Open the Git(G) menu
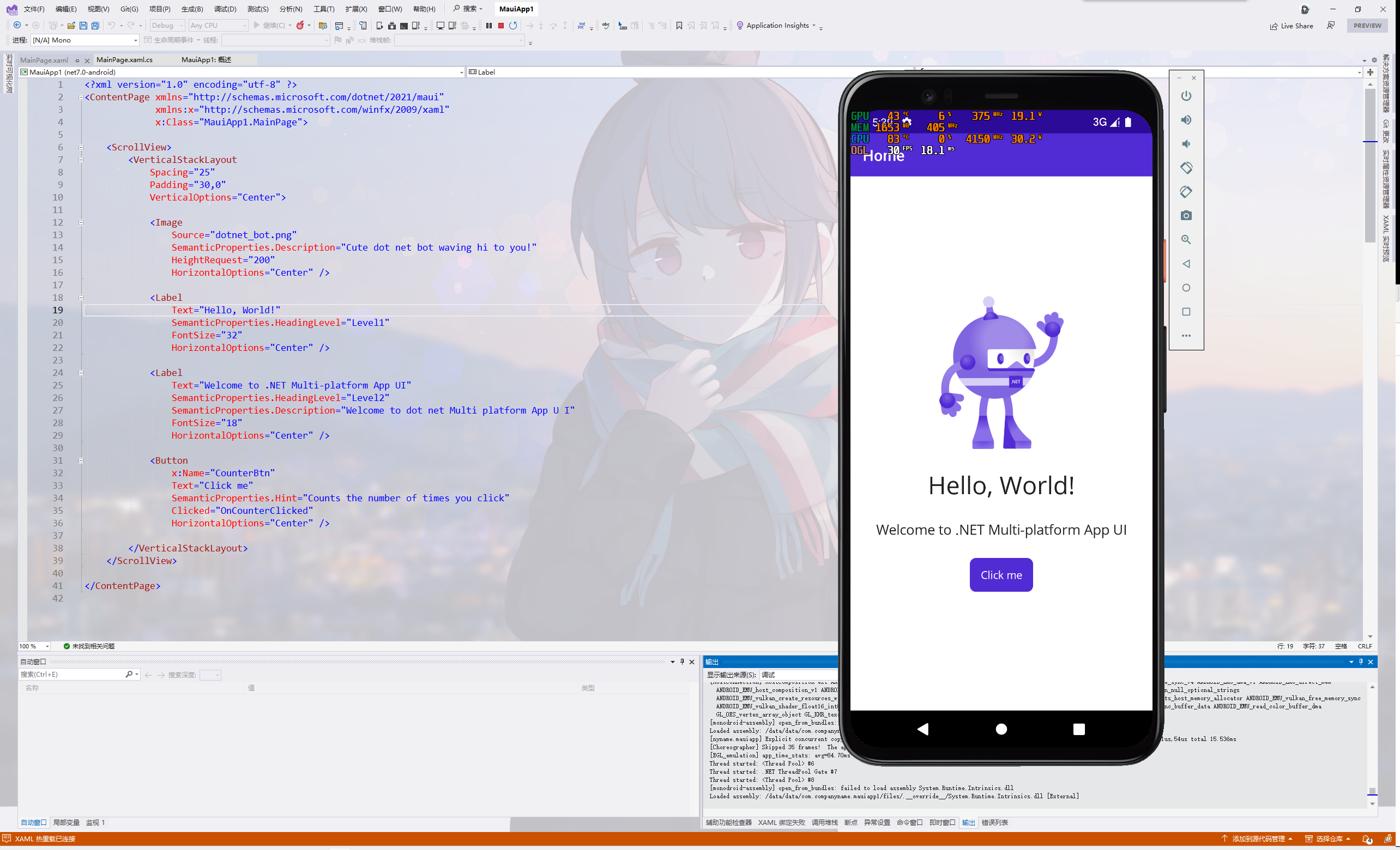 [x=129, y=9]
